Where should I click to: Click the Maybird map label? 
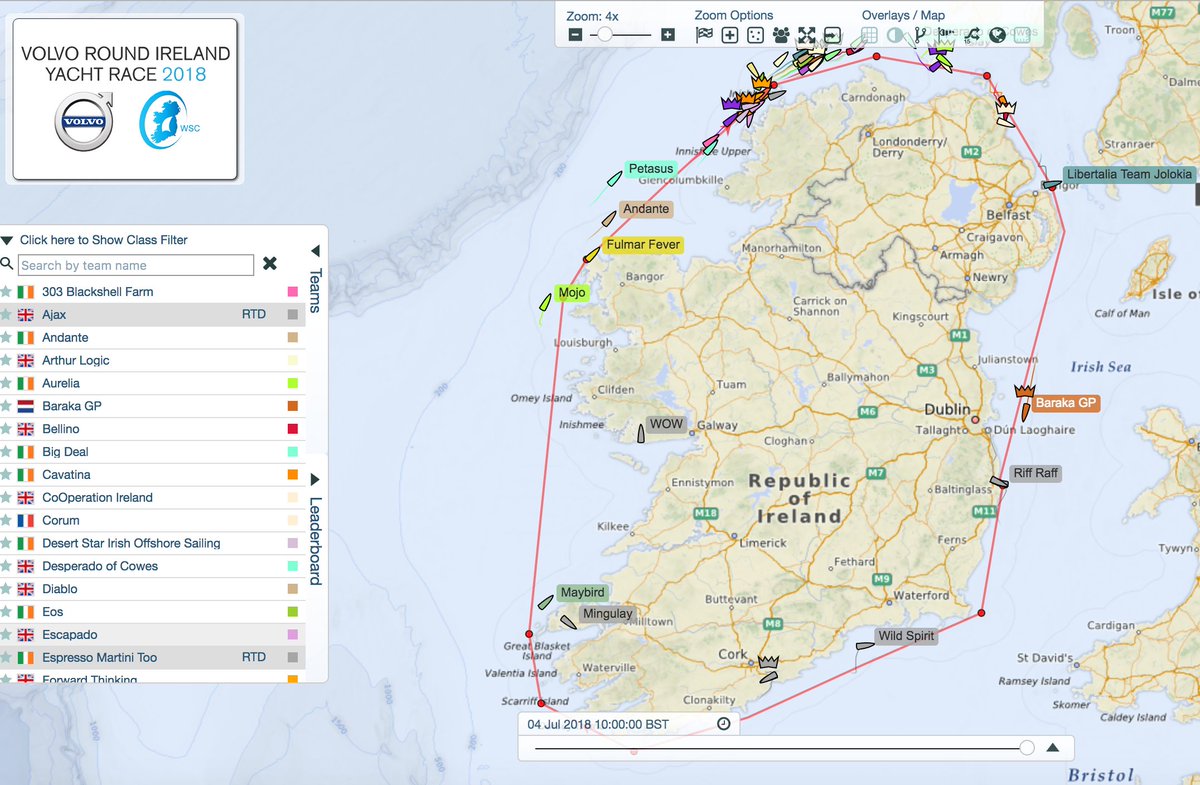click(x=582, y=593)
